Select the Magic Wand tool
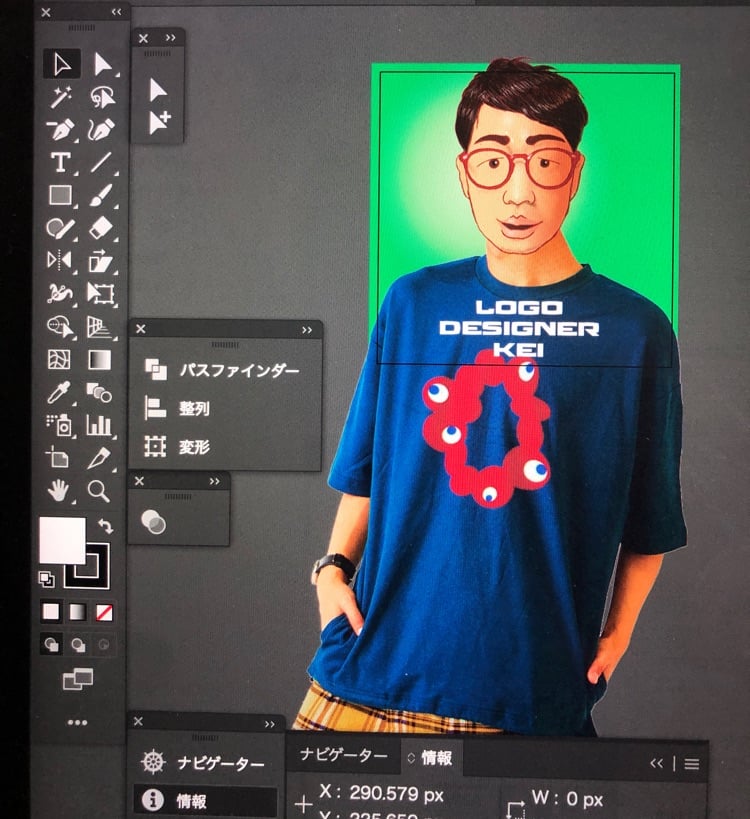Image resolution: width=750 pixels, height=819 pixels. [x=60, y=97]
